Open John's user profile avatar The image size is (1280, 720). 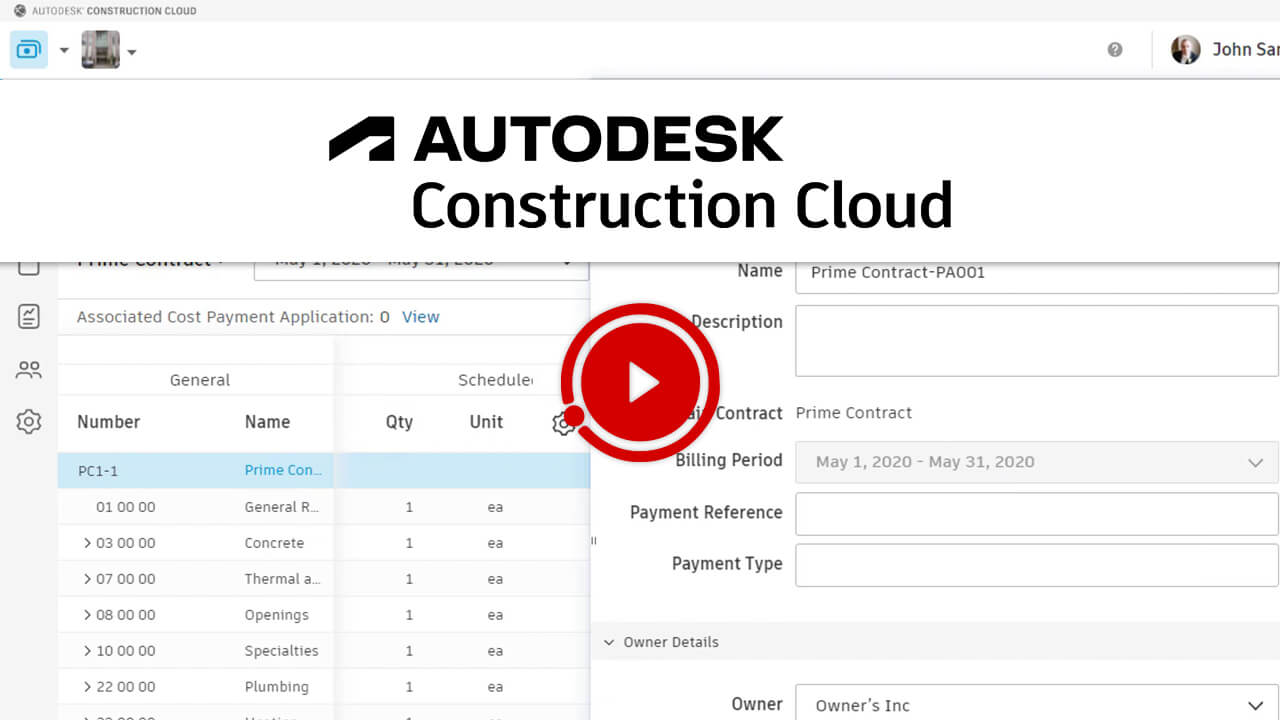tap(1185, 50)
